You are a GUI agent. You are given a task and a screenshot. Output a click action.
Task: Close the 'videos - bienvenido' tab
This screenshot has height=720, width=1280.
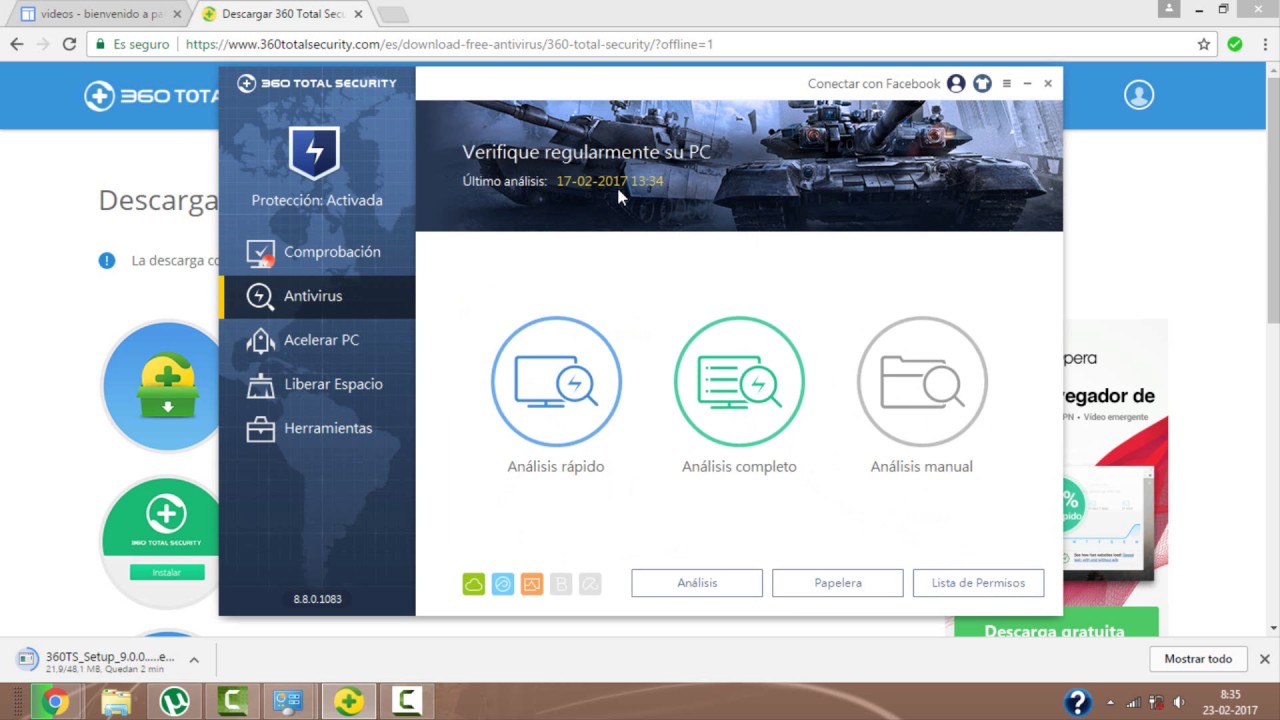click(176, 14)
